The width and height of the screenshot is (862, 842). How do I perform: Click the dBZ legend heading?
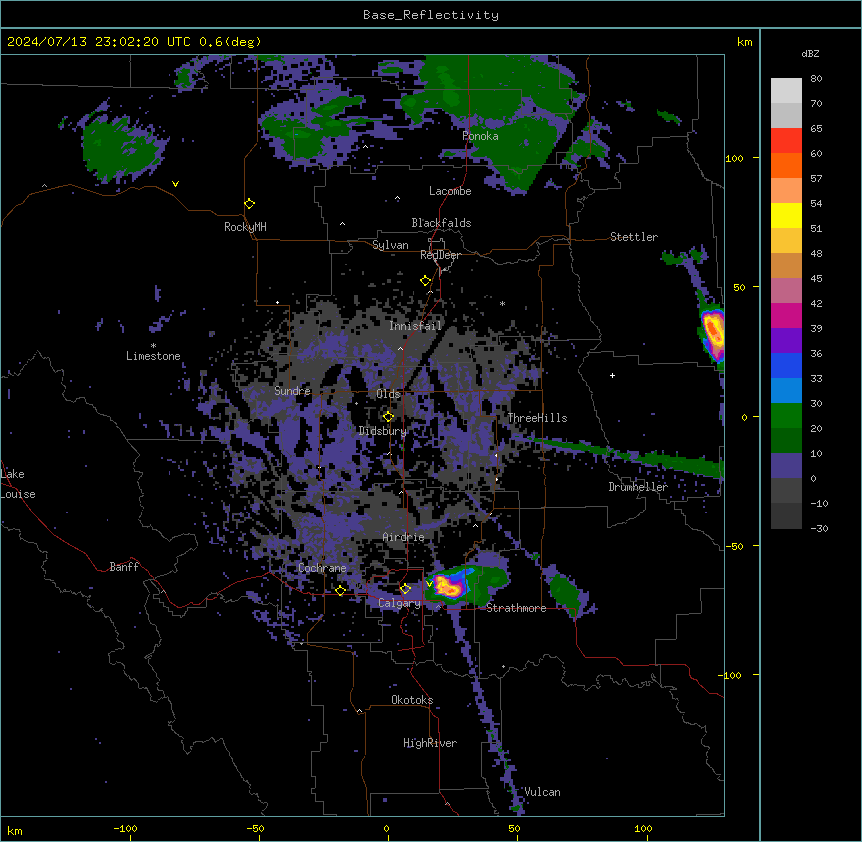pyautogui.click(x=810, y=53)
